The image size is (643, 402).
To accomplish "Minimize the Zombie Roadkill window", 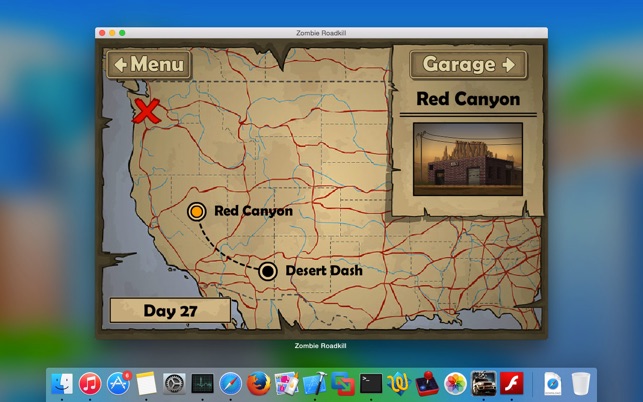I will pos(112,33).
